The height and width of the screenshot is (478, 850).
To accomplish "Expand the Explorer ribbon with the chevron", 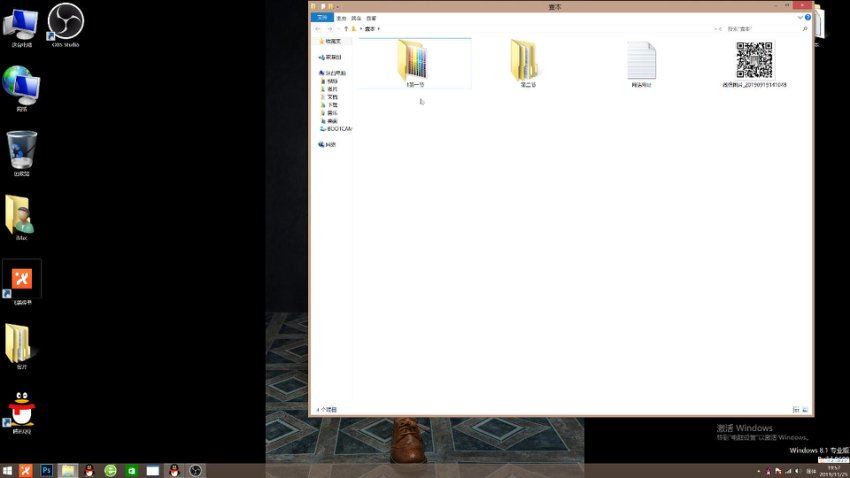I will [800, 17].
